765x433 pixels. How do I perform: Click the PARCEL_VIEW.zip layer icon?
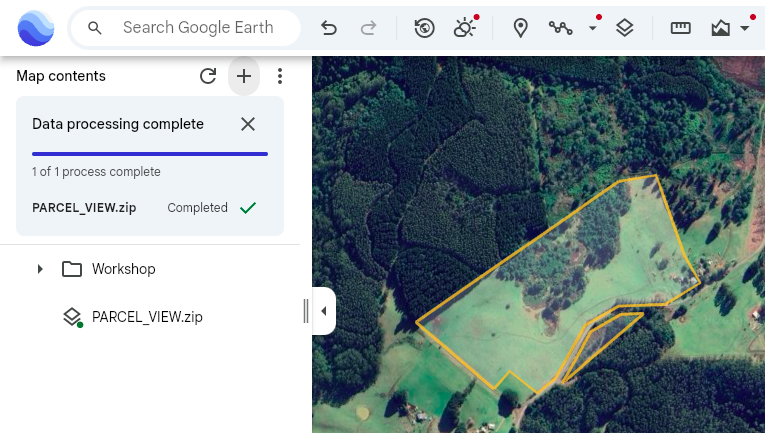72,317
